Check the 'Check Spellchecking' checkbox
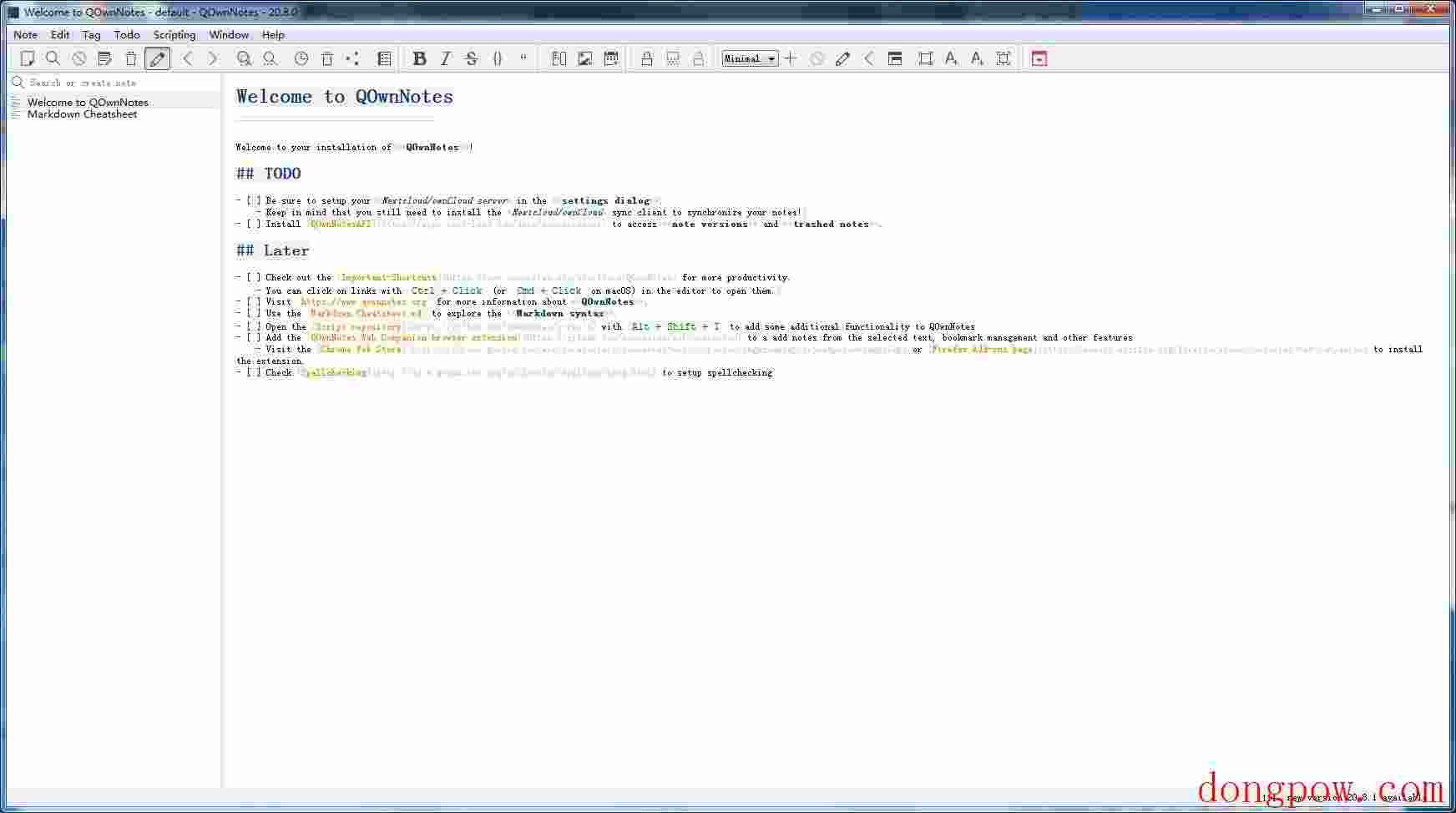 point(254,372)
